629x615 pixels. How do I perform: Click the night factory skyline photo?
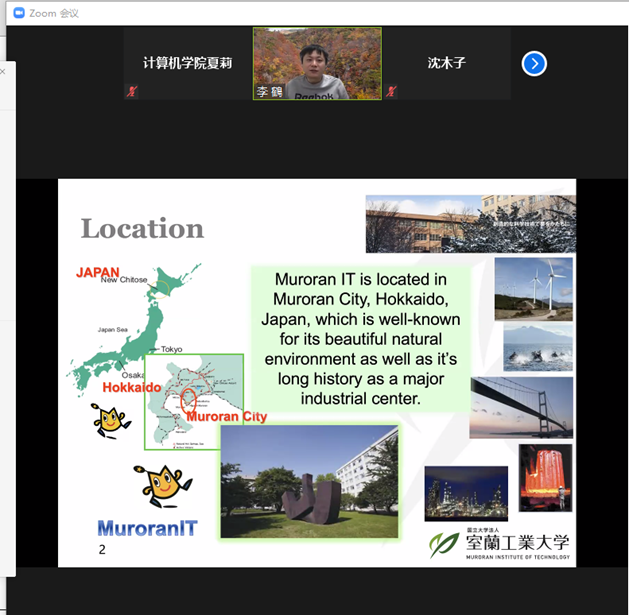466,493
